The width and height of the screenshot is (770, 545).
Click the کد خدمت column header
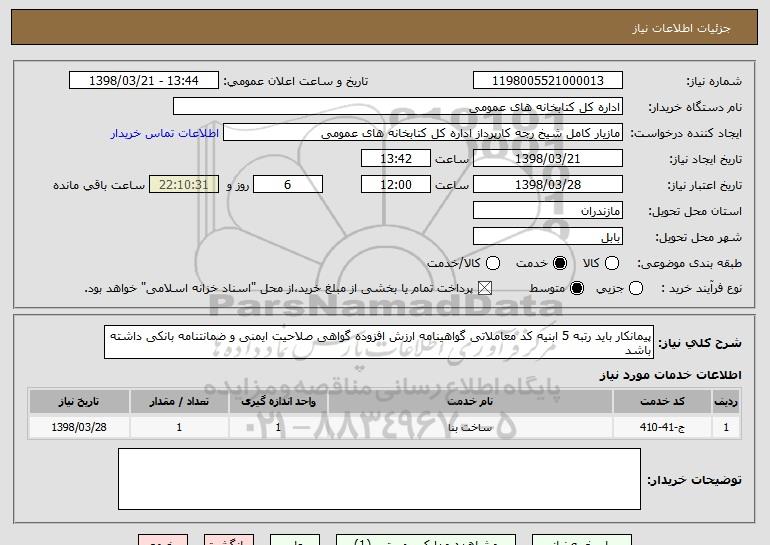click(662, 402)
